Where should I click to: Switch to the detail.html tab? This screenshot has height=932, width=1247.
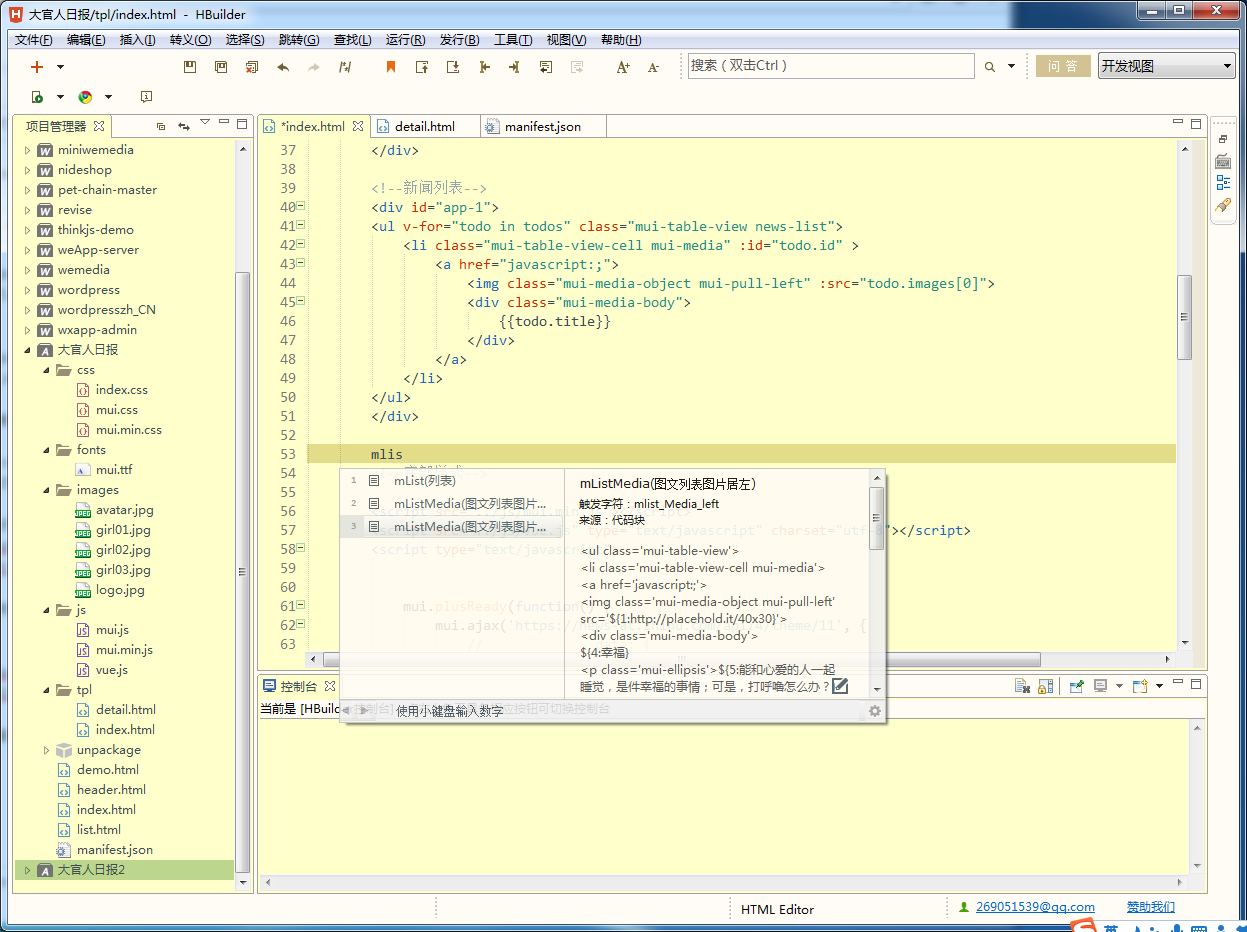pos(424,126)
